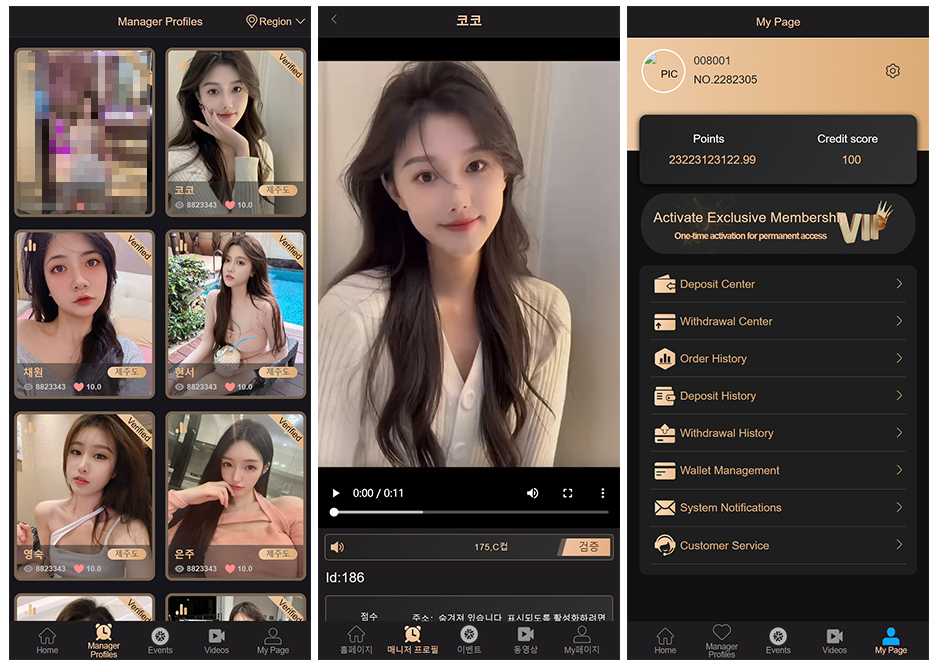Image resolution: width=938 pixels, height=667 pixels.
Task: Open the 채원 profile card
Action: pos(84,314)
